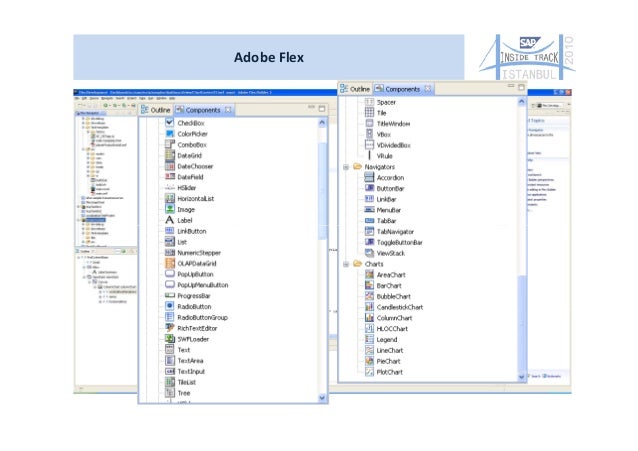Select the Tree component icon
This screenshot has width=638, height=451.
coord(170,393)
